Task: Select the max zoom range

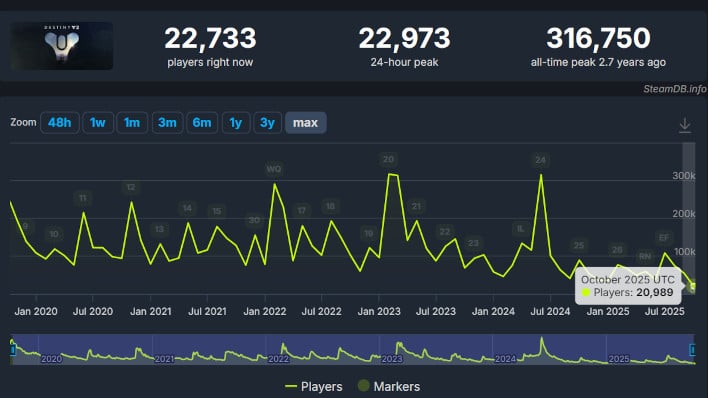Action: [305, 122]
